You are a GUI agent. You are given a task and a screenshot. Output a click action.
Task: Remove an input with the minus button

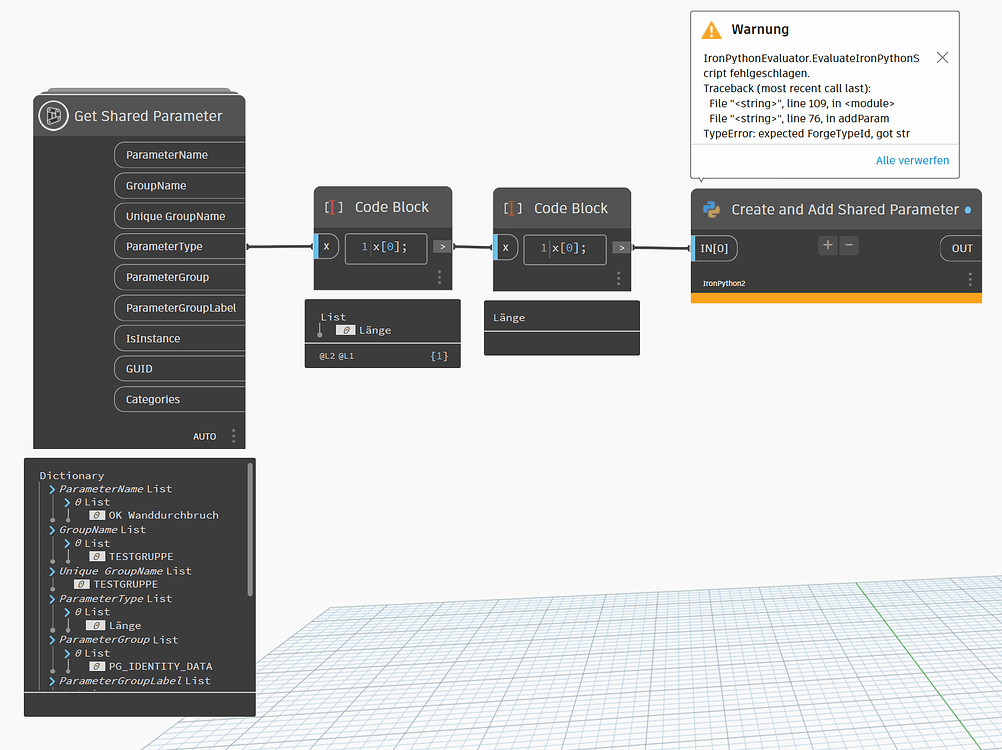pyautogui.click(x=849, y=244)
